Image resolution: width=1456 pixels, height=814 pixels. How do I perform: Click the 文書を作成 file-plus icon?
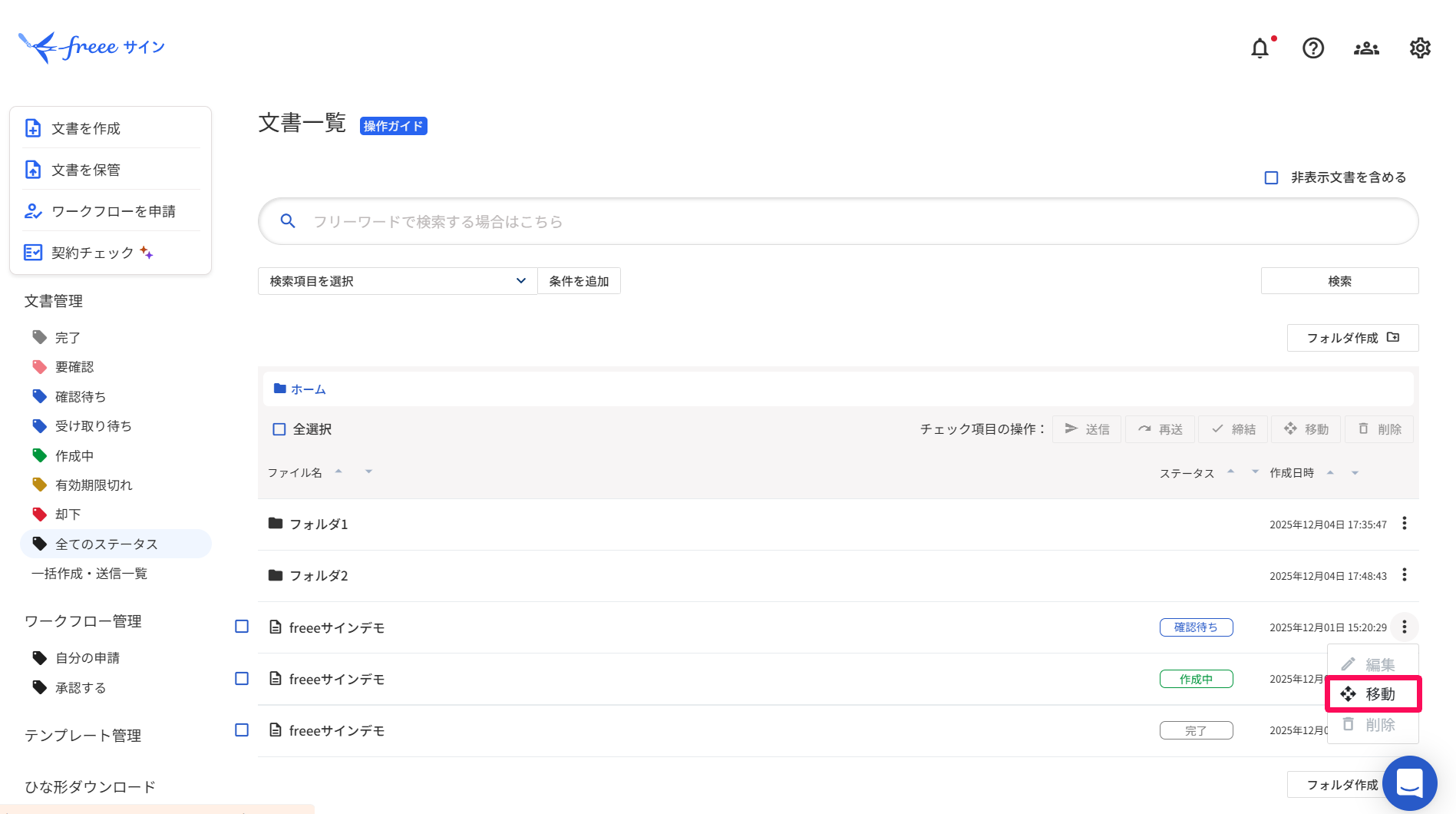(x=33, y=128)
